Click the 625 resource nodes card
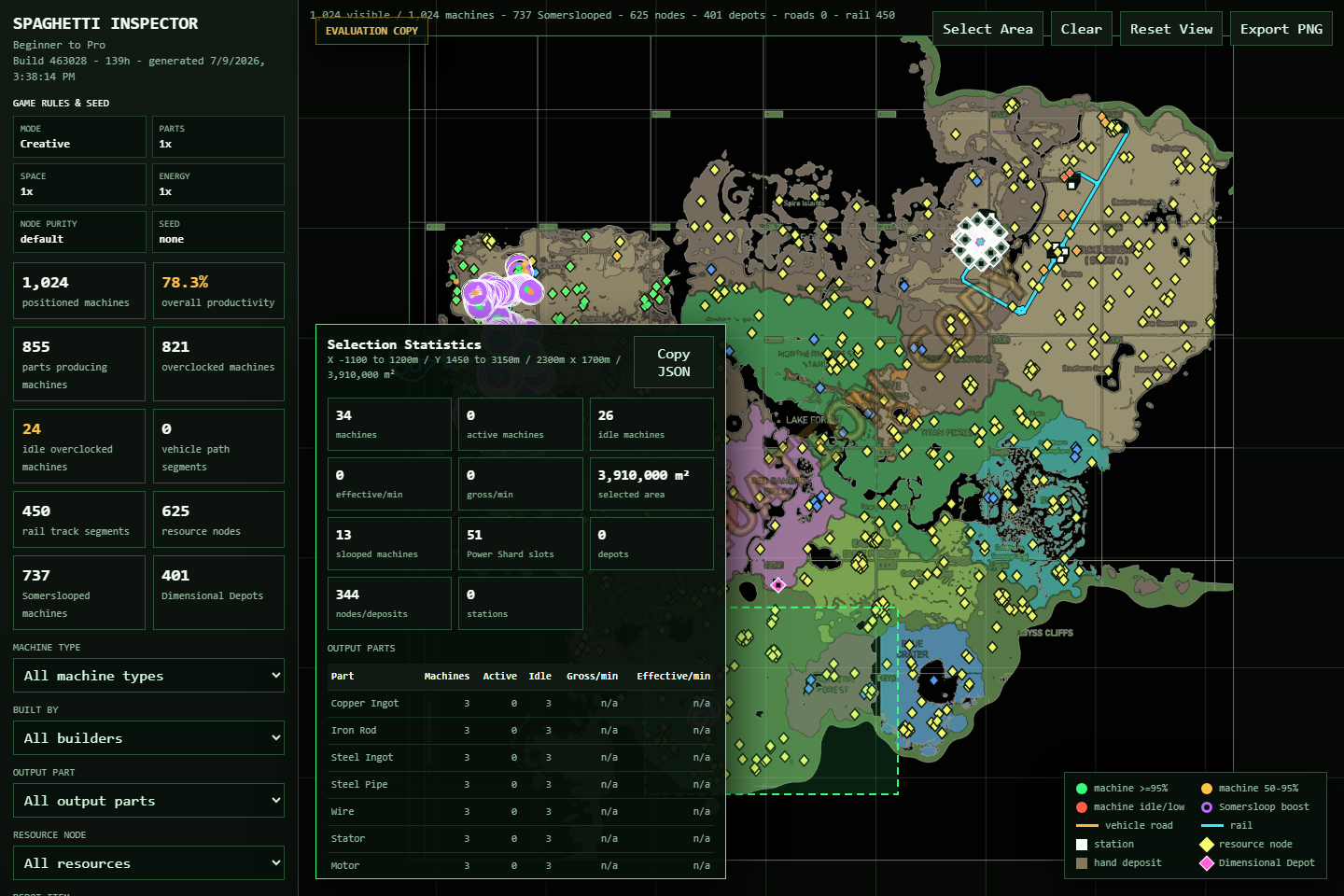The height and width of the screenshot is (896, 1344). (218, 520)
